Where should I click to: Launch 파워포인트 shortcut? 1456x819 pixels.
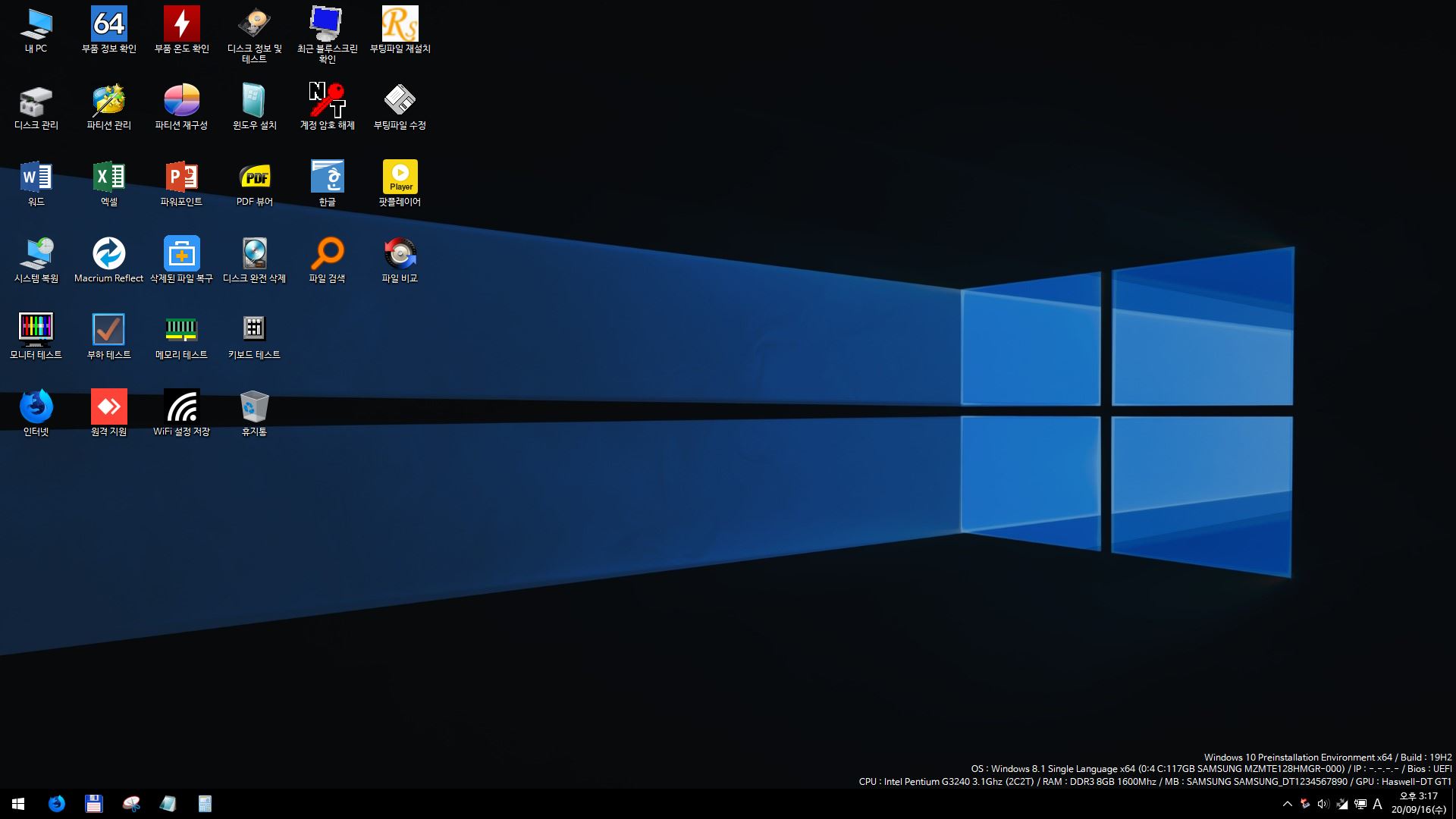point(182,184)
